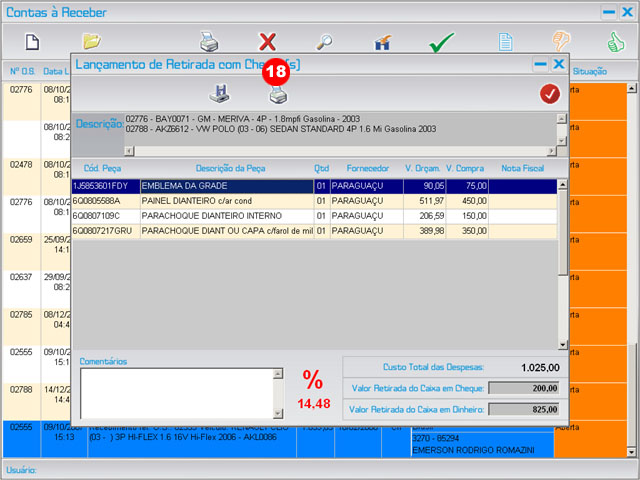Click the red percent symbol
This screenshot has width=640, height=480.
[x=313, y=380]
